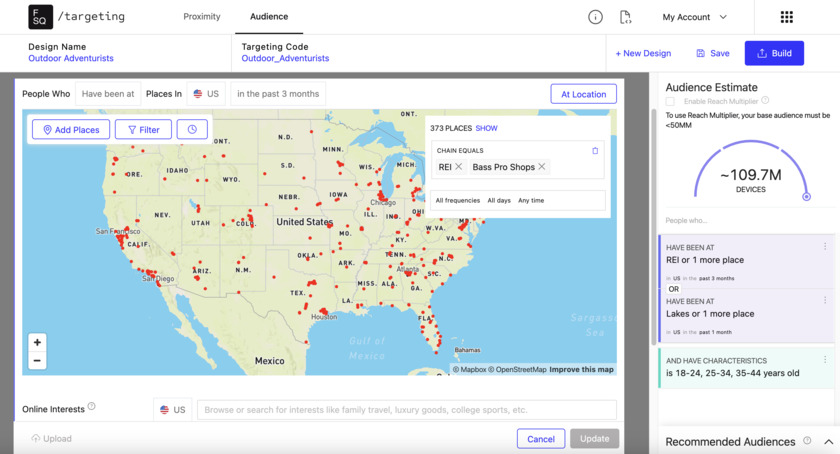
Task: Toggle the Enable Reach Multiplier checkbox
Action: pos(670,101)
